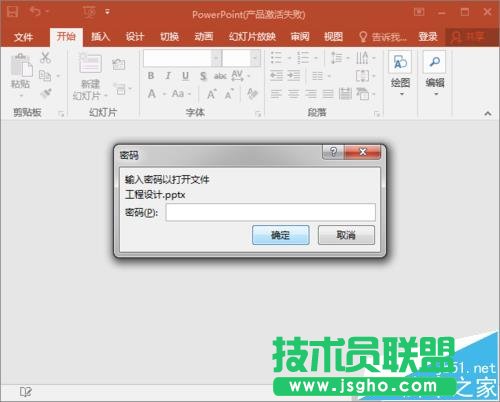Click the Clear All Formatting icon
This screenshot has width=500, height=402.
(252, 93)
